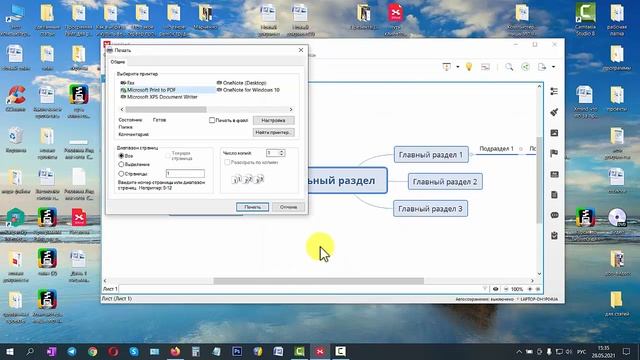Click the Печать button

252,207
